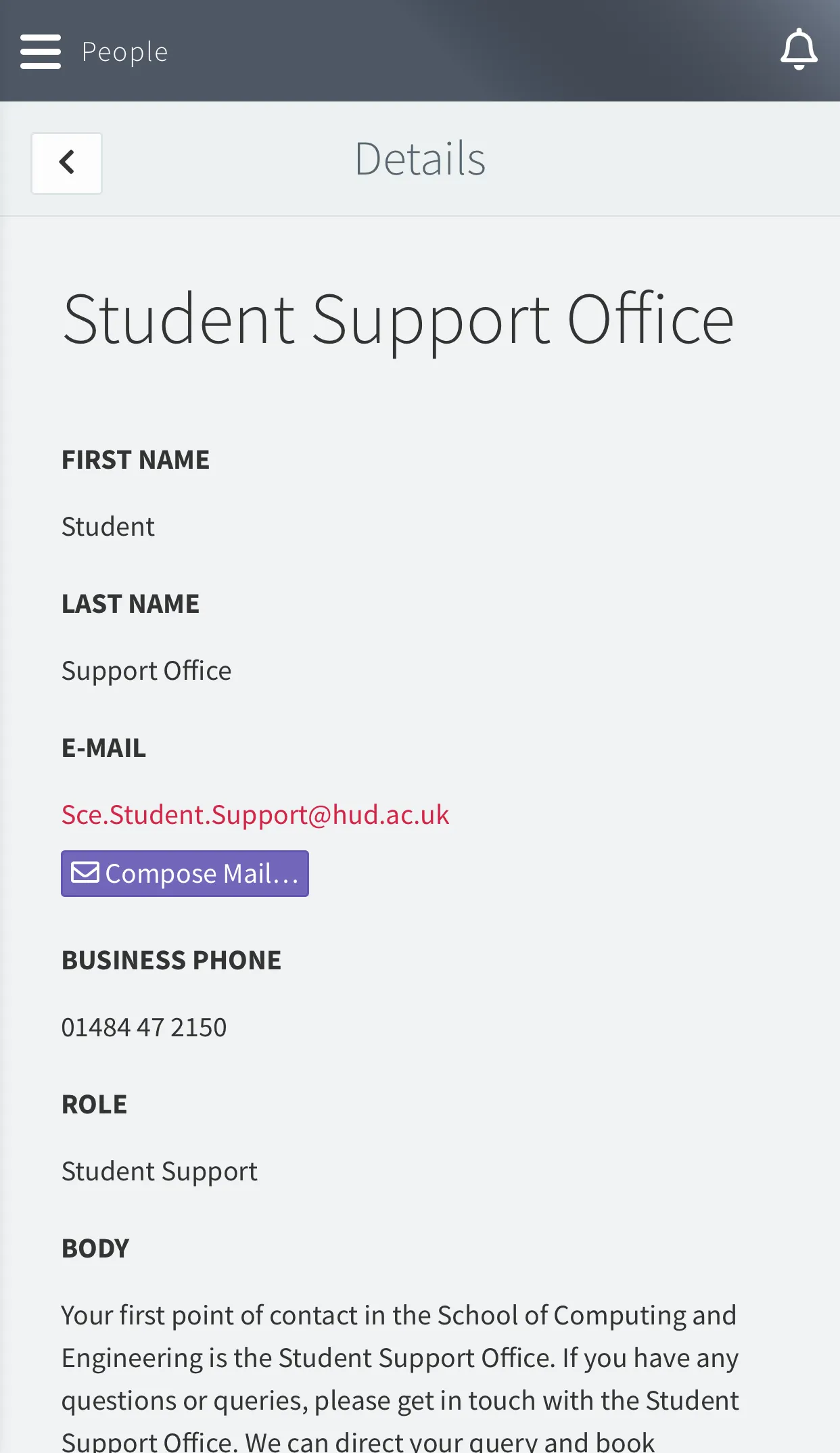Select the first name value Student
The width and height of the screenshot is (840, 1453).
pyautogui.click(x=108, y=526)
